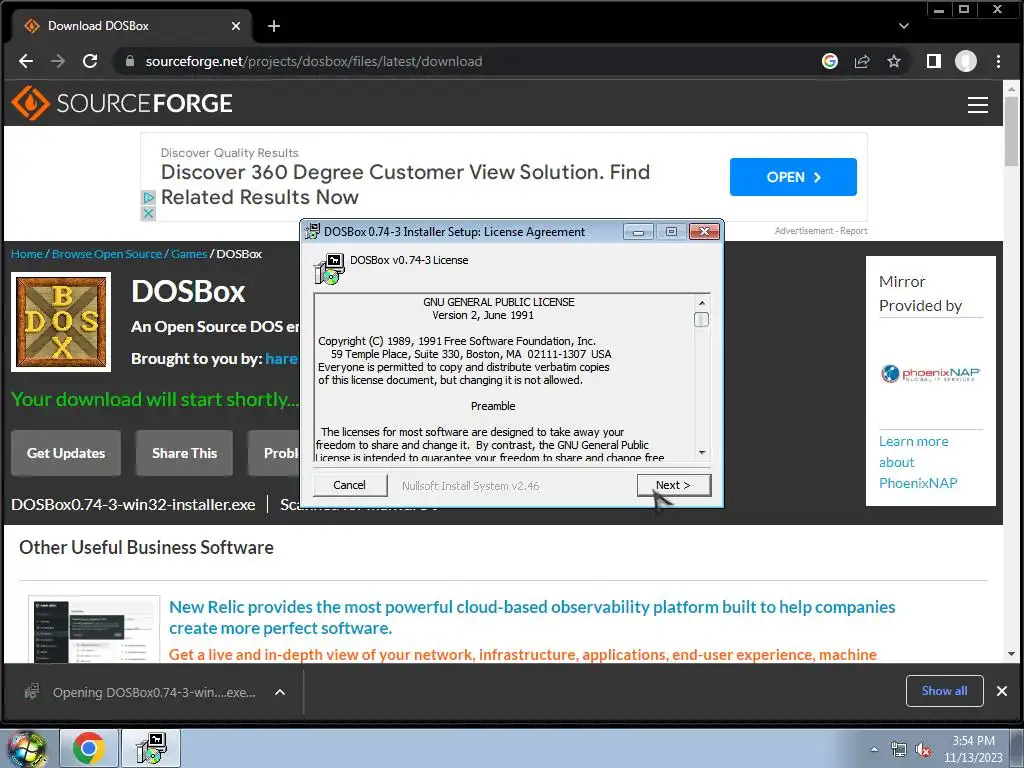Open Browse Open Source breadcrumb
Viewport: 1024px width, 768px height.
click(106, 254)
